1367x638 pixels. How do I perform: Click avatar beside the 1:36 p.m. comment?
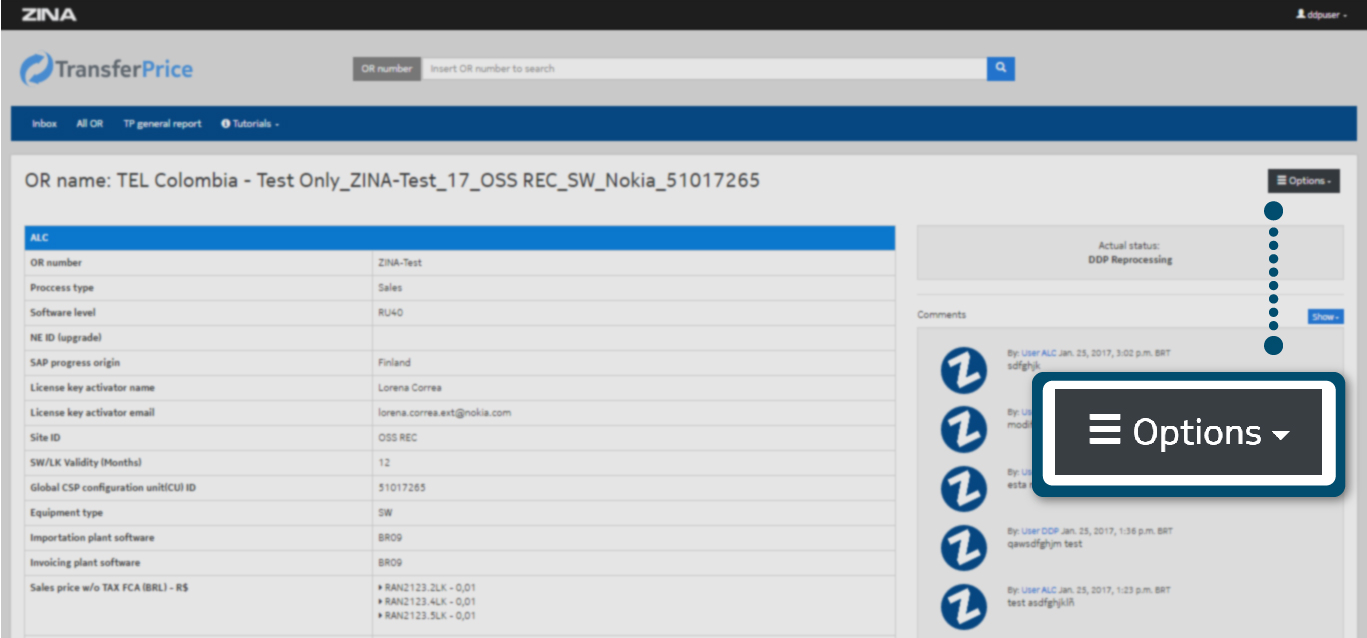pyautogui.click(x=964, y=547)
